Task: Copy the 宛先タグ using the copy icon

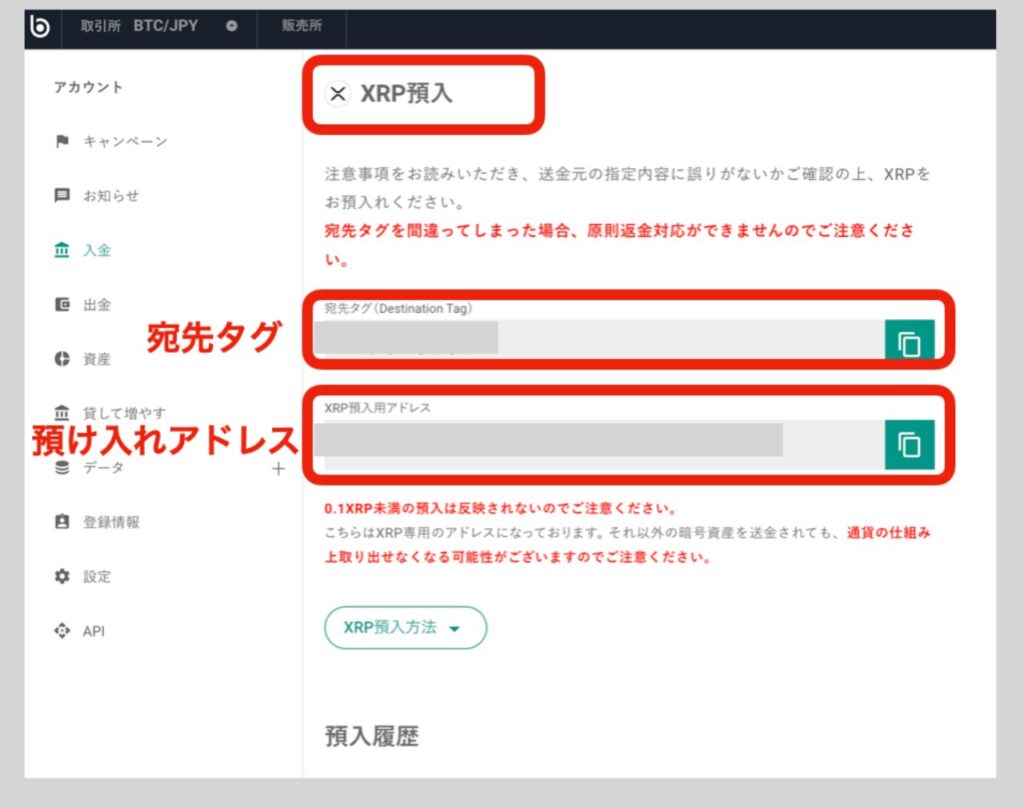Action: [x=911, y=339]
